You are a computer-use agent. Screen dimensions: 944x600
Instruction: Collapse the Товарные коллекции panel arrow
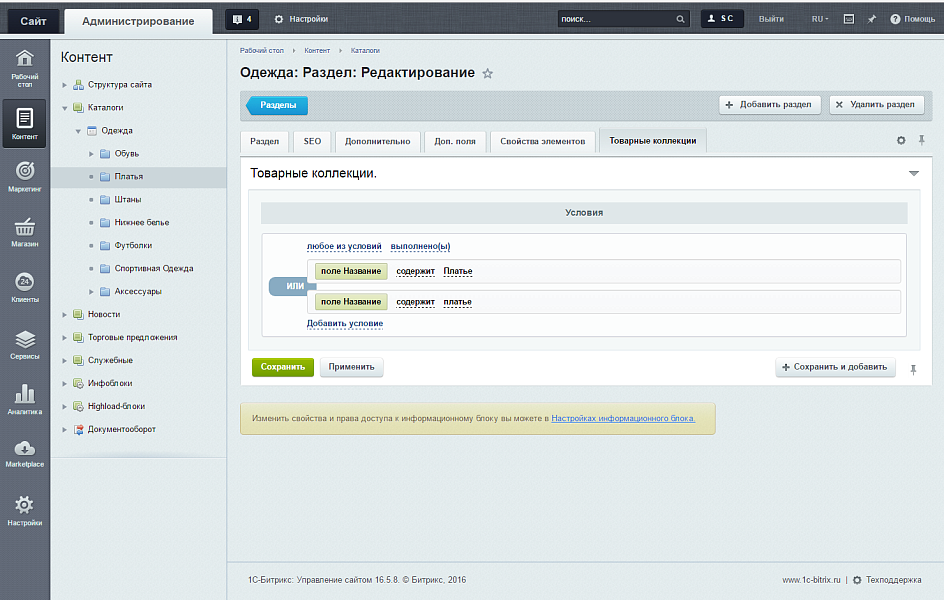coord(913,173)
